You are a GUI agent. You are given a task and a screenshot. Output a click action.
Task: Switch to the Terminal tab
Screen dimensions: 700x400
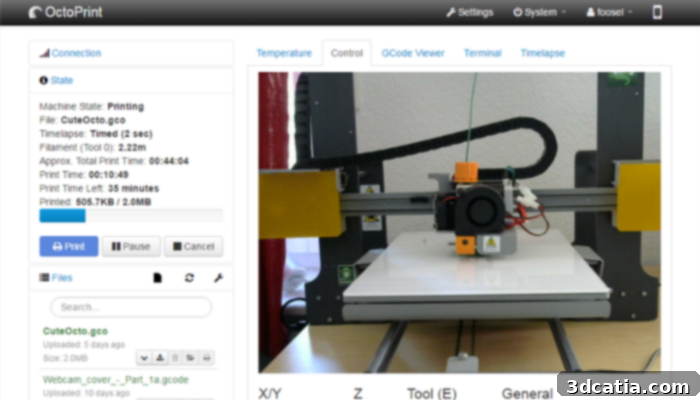point(483,53)
